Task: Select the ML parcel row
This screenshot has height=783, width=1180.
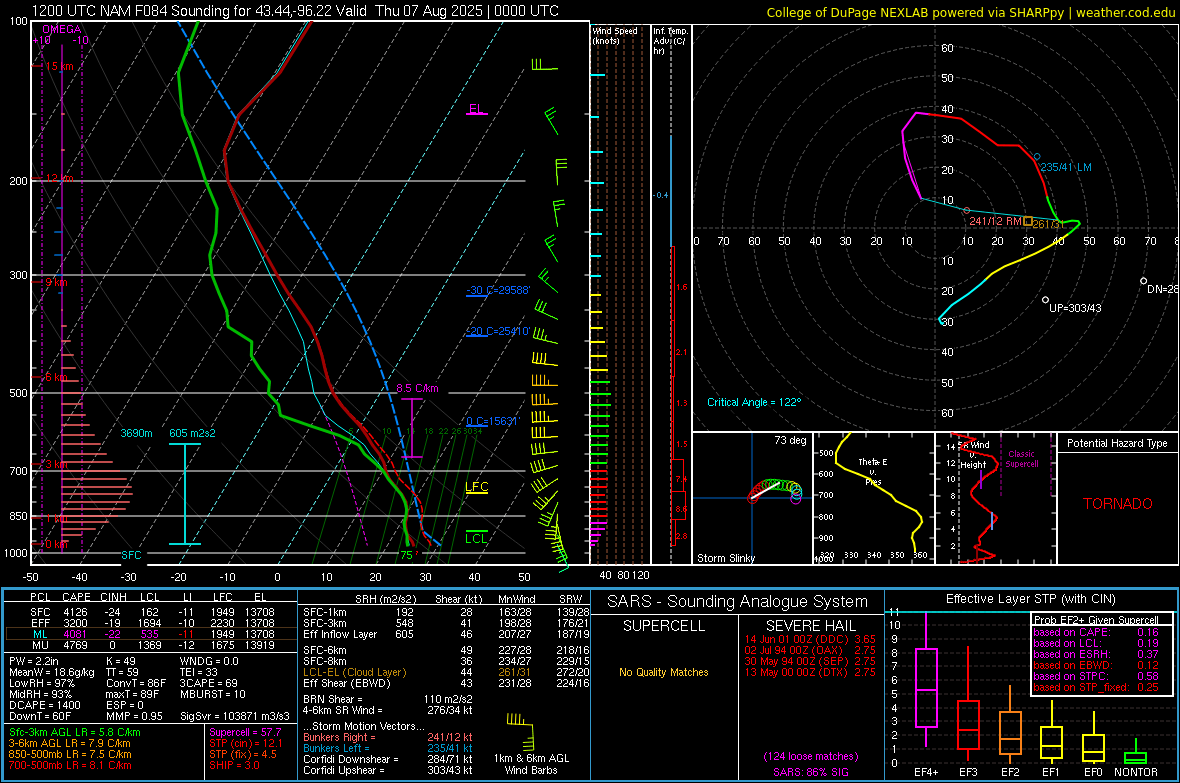Action: point(151,634)
